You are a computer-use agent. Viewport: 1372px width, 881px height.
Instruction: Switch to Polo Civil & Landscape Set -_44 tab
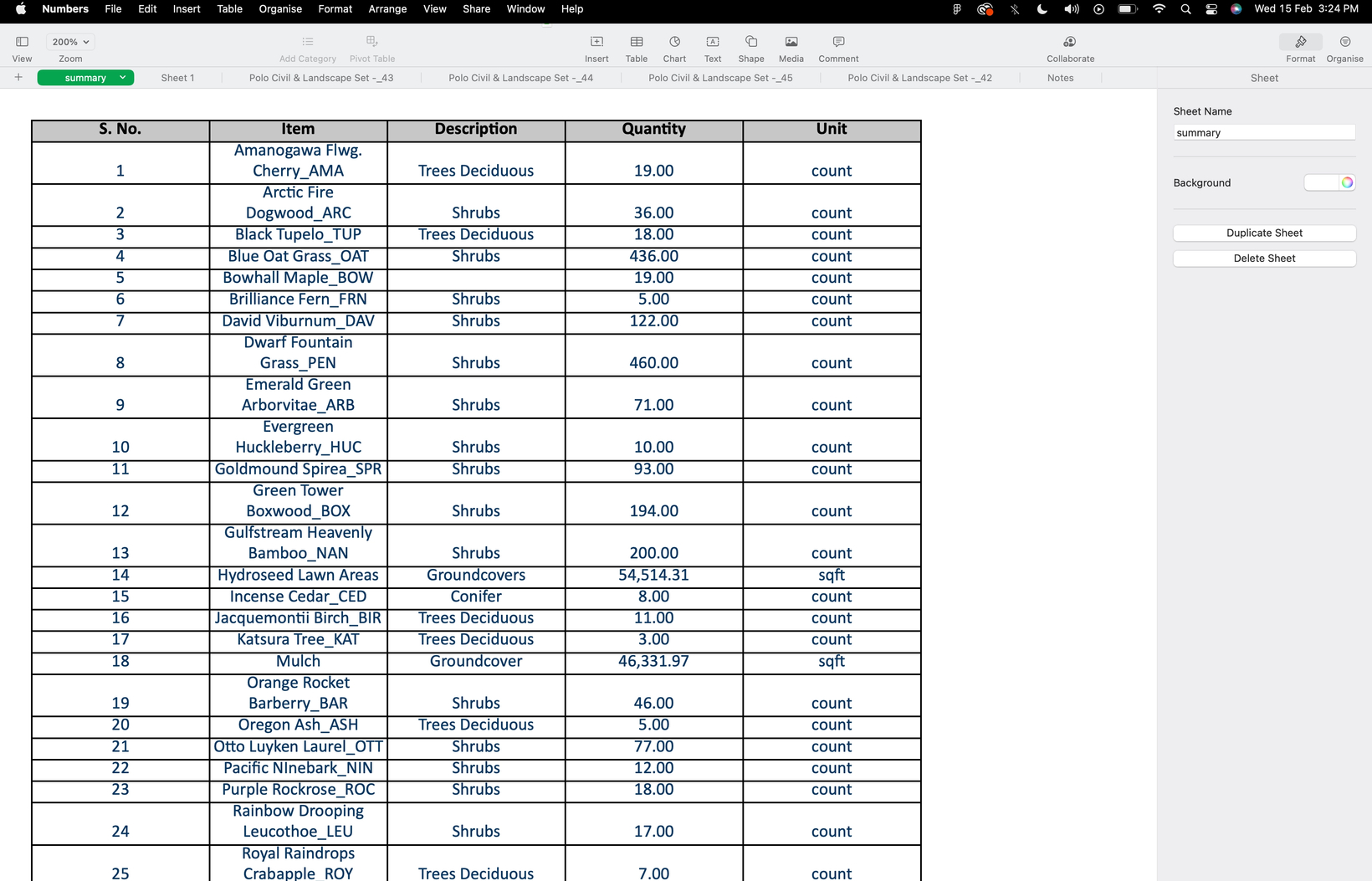pyautogui.click(x=520, y=78)
